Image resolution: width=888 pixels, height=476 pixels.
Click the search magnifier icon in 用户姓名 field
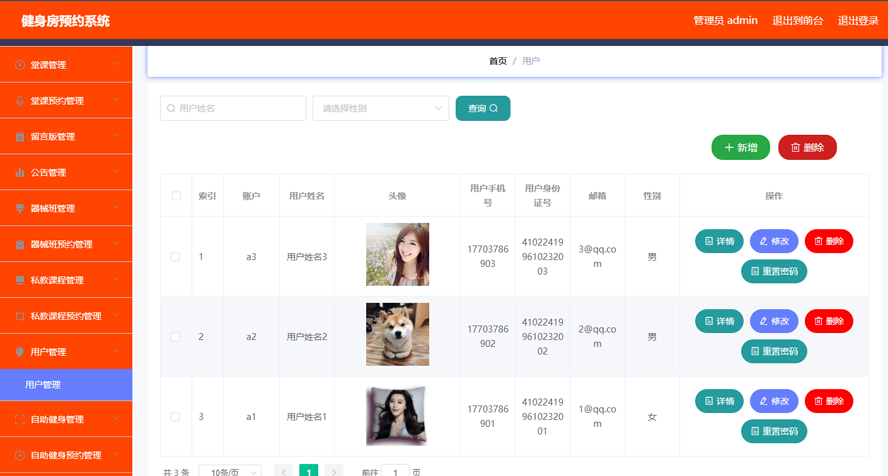(171, 108)
